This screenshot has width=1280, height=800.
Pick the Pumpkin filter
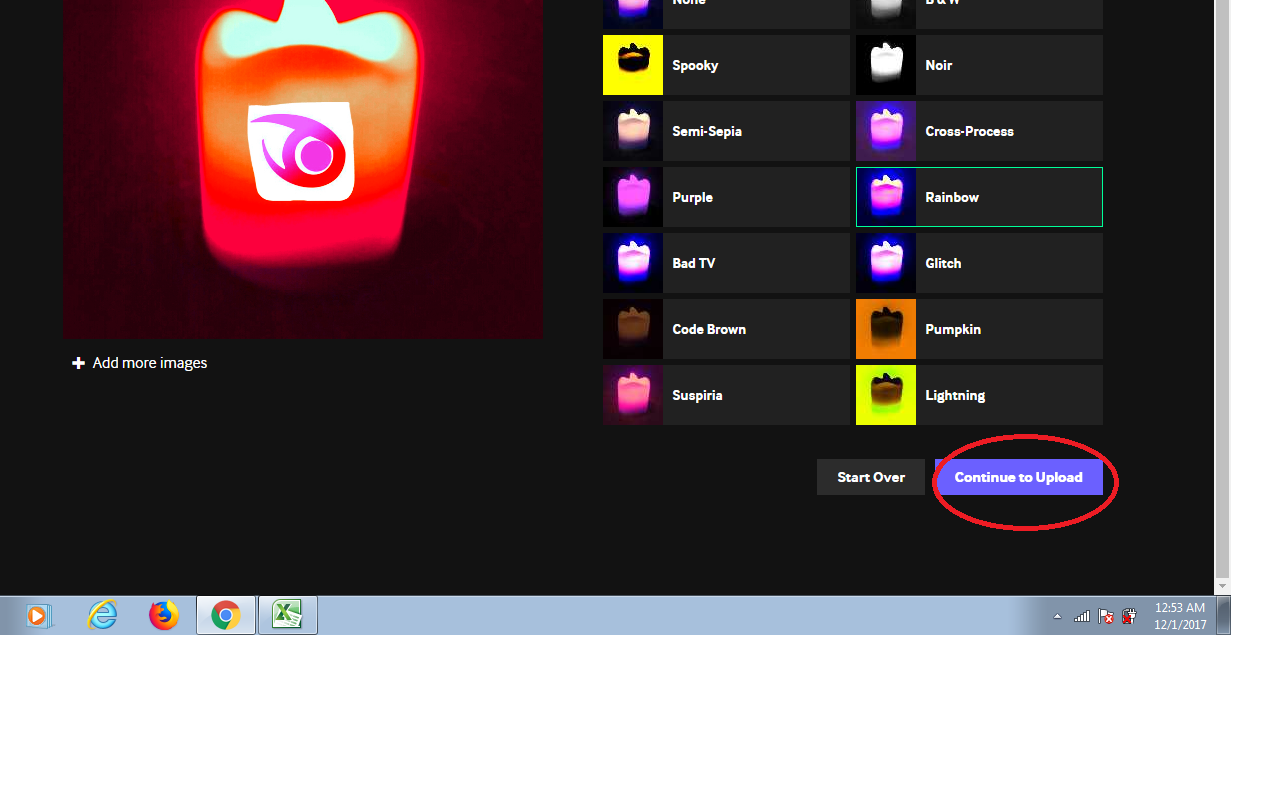[979, 329]
